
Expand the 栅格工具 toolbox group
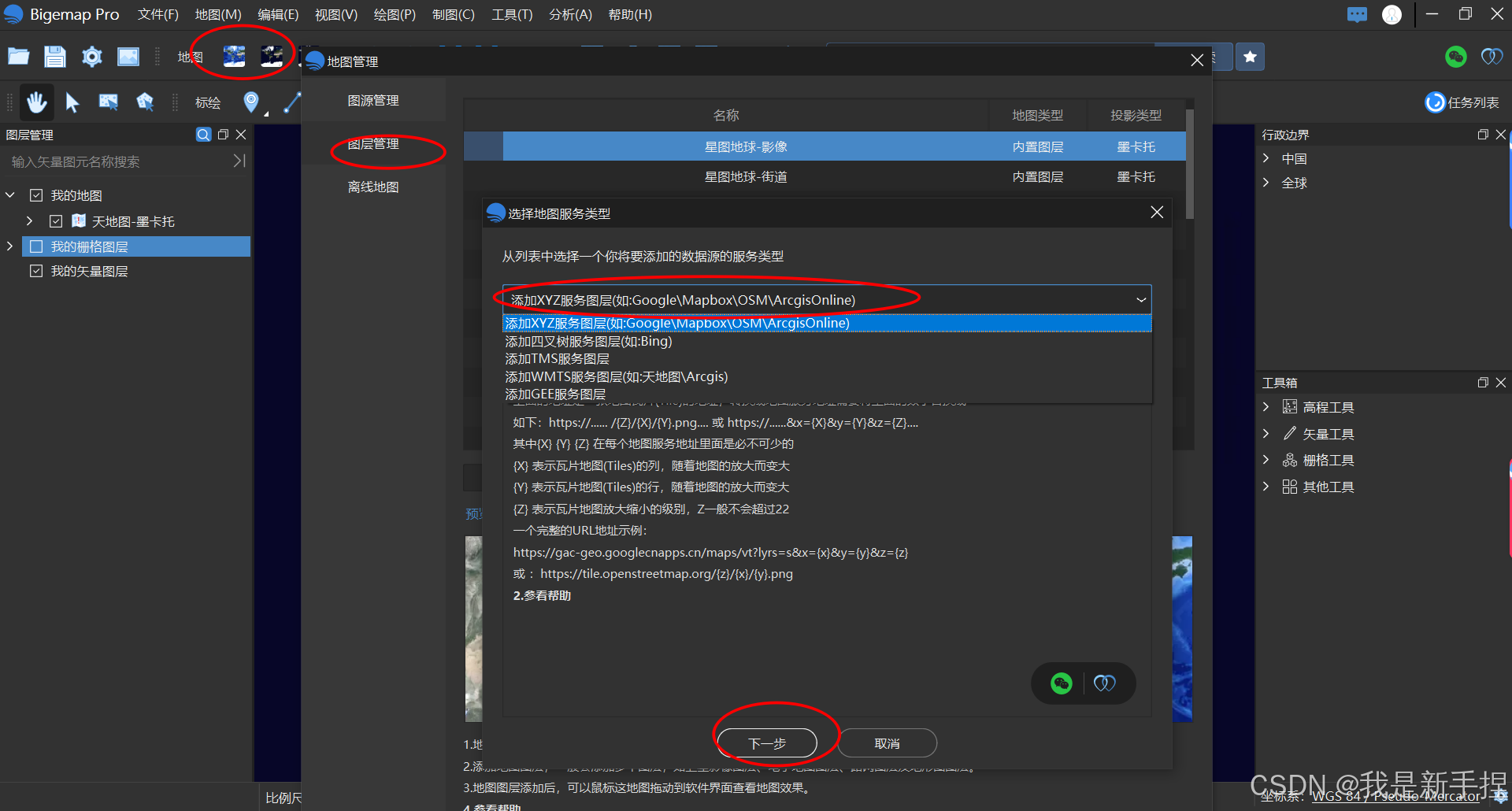point(1266,460)
